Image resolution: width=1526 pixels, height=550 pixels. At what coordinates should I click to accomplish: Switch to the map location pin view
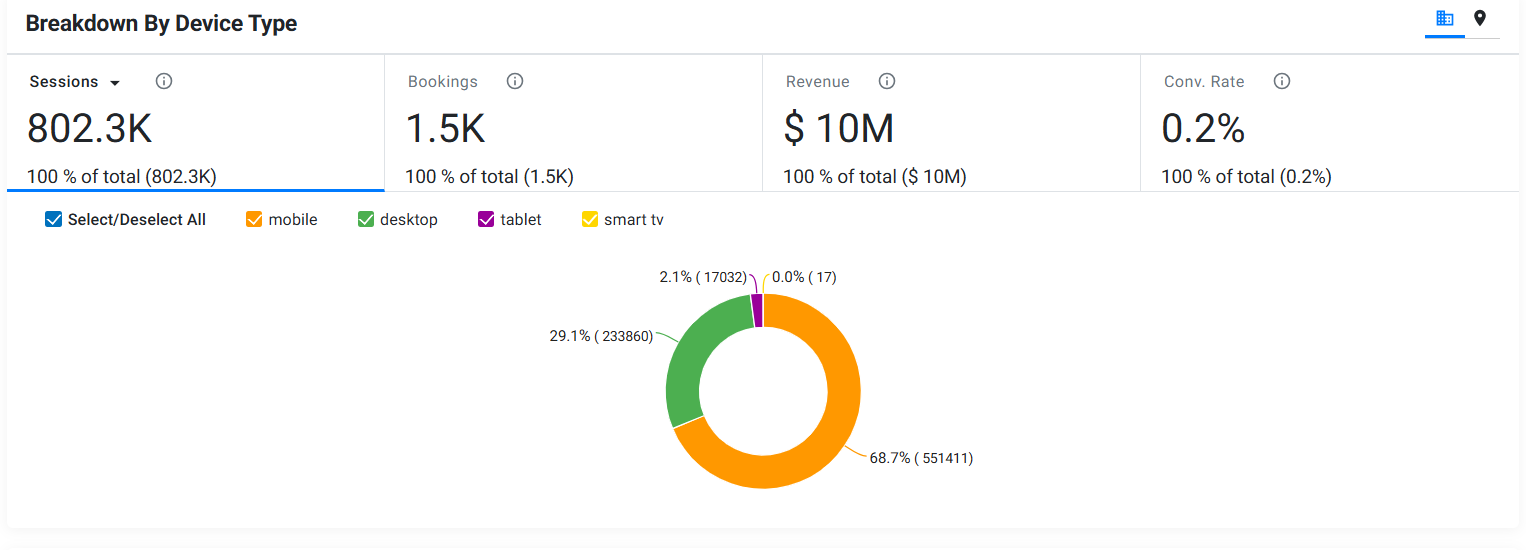(x=1480, y=18)
